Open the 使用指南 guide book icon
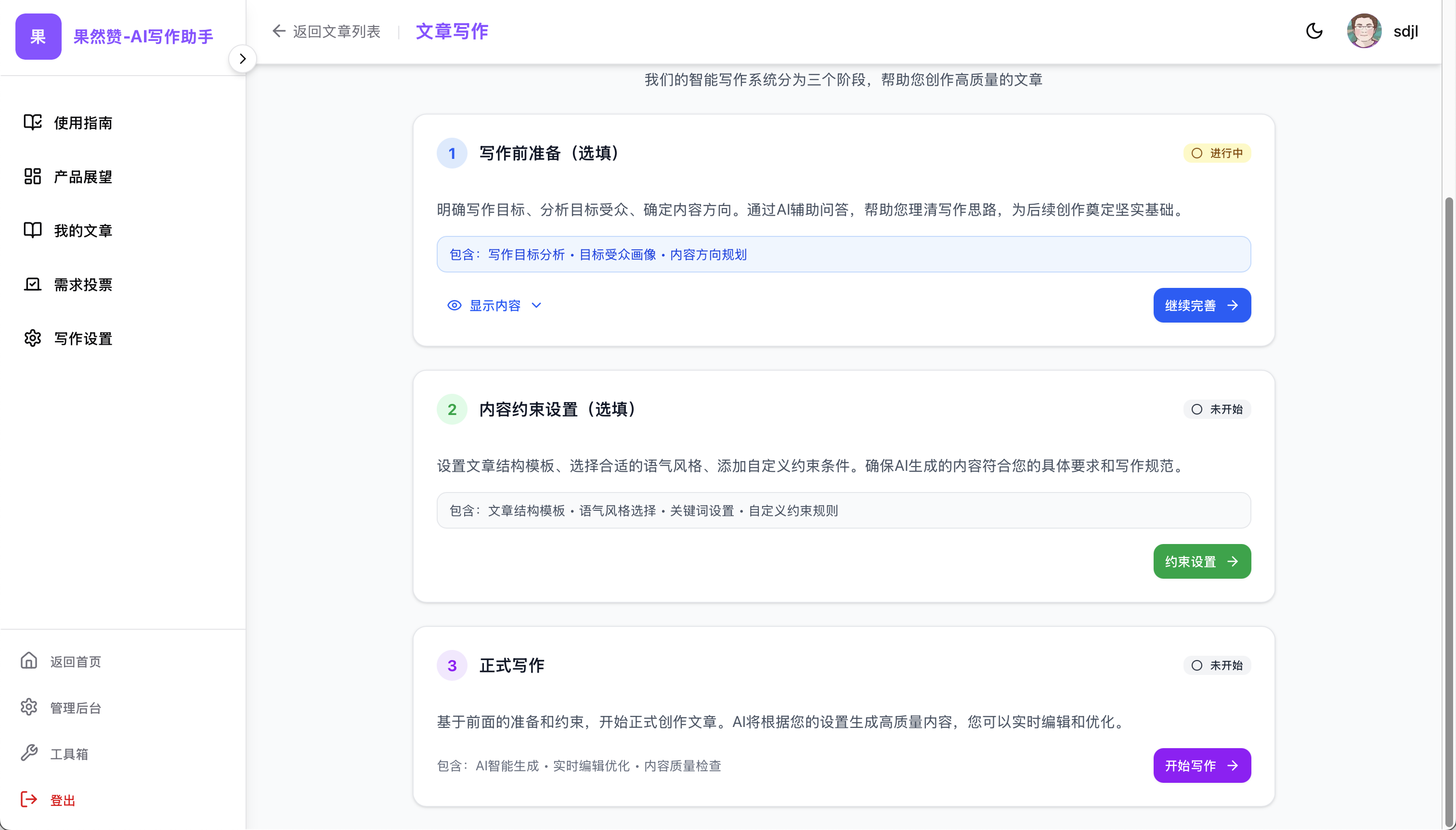 [x=32, y=122]
